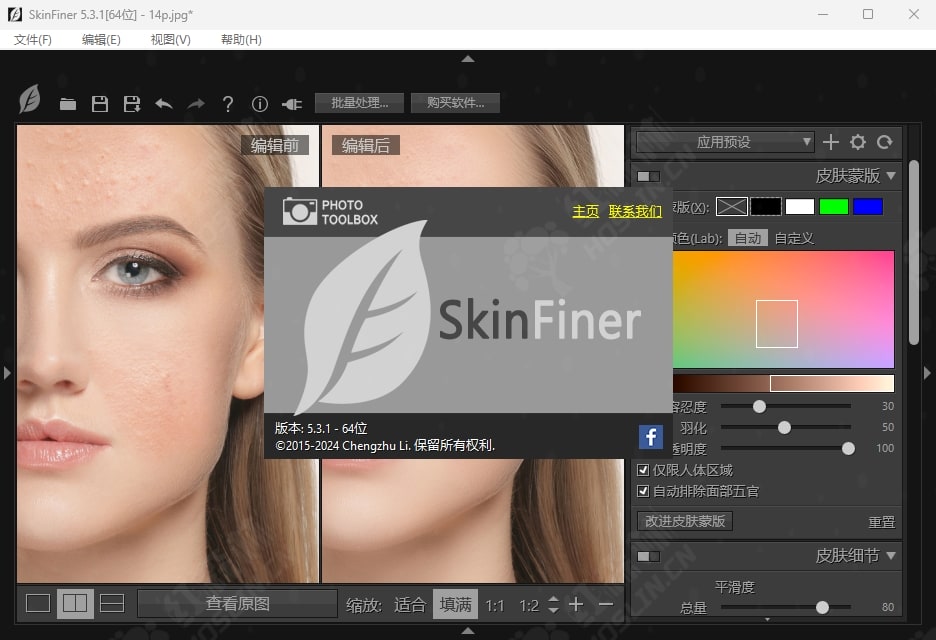The width and height of the screenshot is (936, 640).
Task: Choose the green mask color swatch
Action: click(834, 207)
